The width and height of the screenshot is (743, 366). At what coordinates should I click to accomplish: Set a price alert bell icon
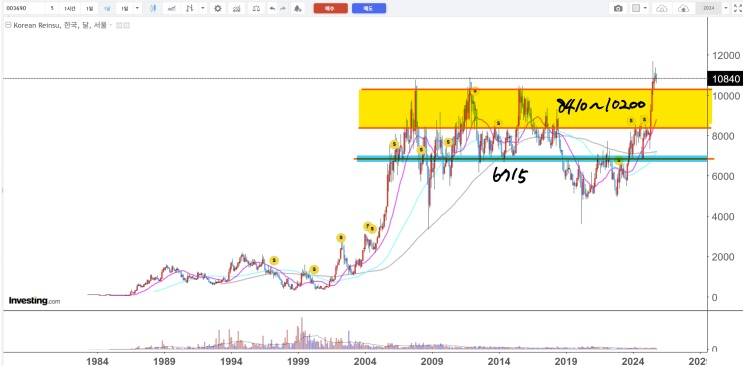tap(297, 8)
